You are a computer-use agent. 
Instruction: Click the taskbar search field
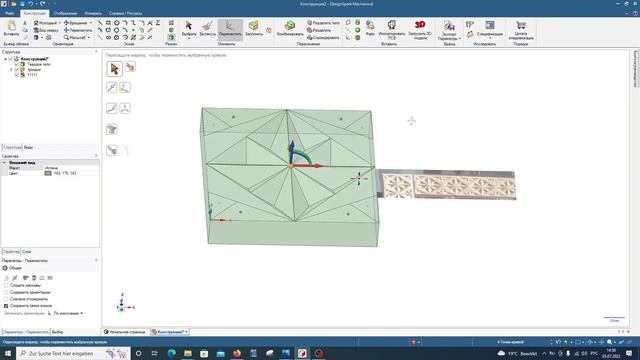tap(73, 353)
